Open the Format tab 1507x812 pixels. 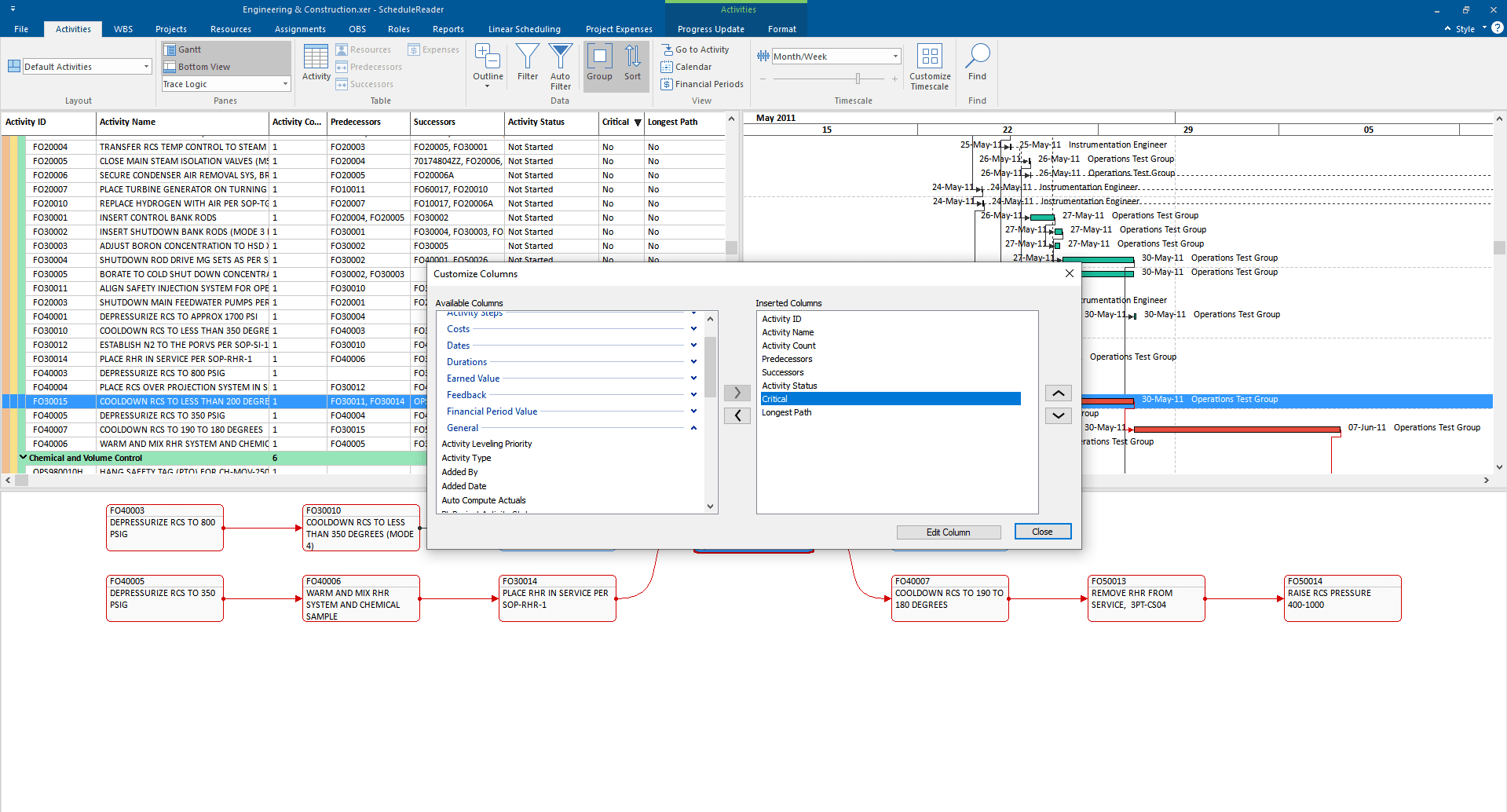pos(782,29)
